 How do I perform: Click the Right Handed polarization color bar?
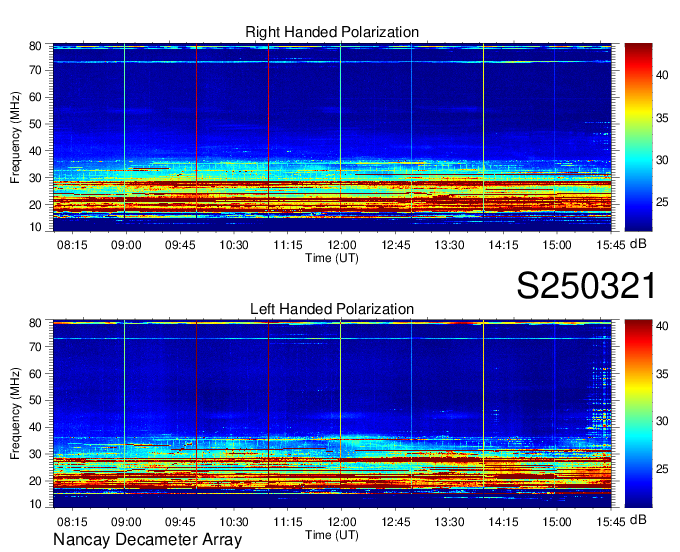tap(638, 137)
